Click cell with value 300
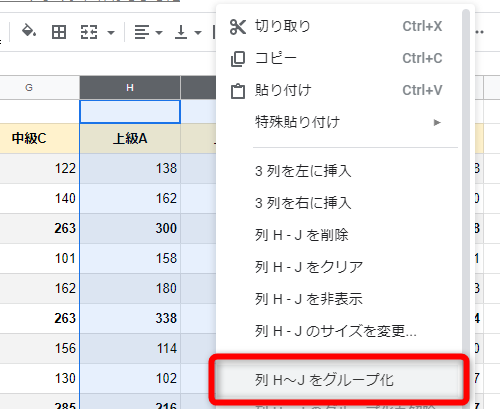Viewport: 500px width, 409px height. (x=130, y=228)
